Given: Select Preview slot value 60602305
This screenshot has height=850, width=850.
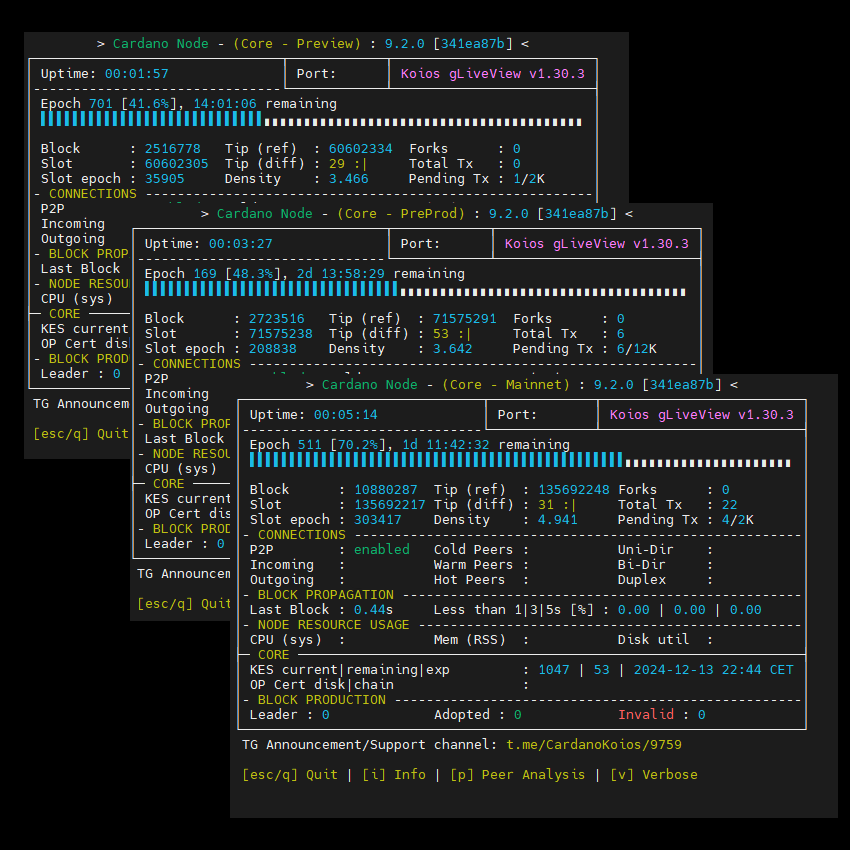Looking at the screenshot, I should point(177,164).
